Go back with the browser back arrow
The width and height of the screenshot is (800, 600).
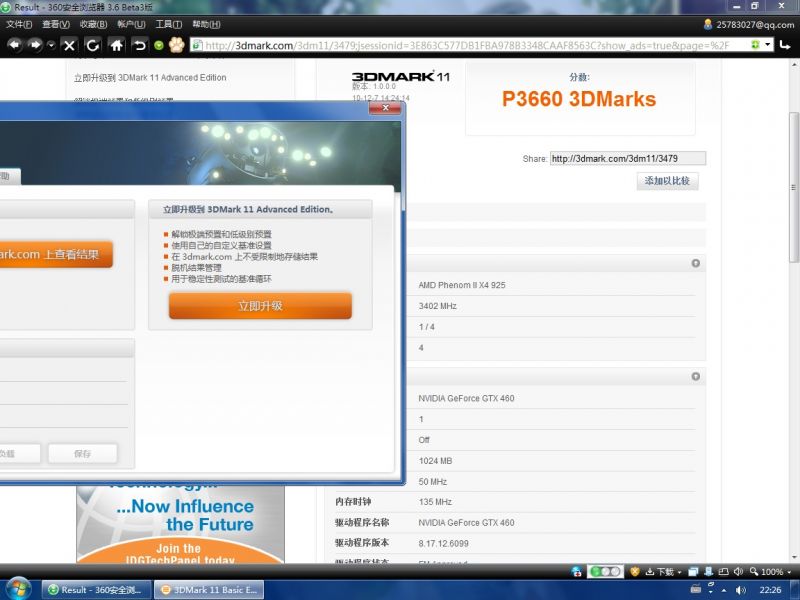15,45
